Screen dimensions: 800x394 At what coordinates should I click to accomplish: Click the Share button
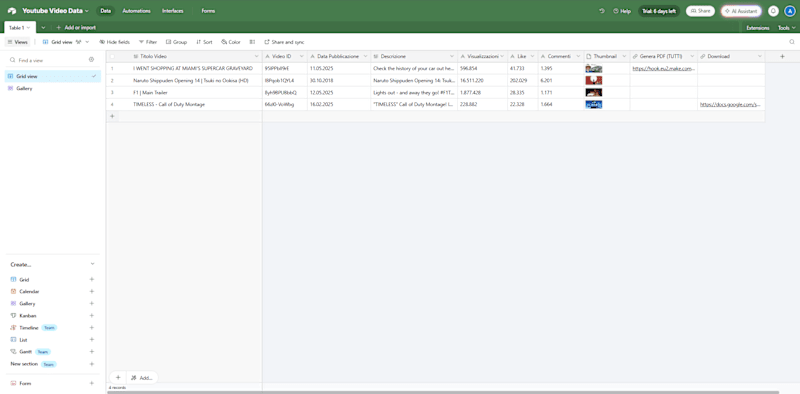[700, 11]
